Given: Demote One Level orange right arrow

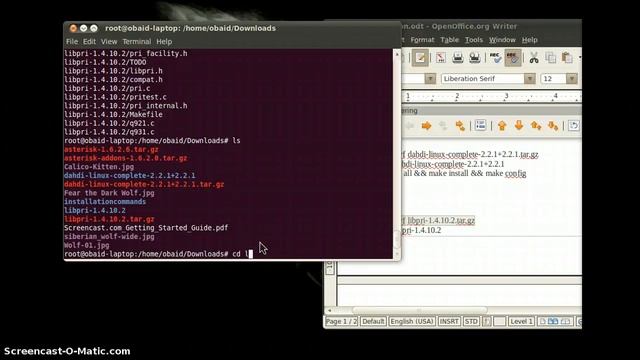Looking at the screenshot, I should 427,126.
